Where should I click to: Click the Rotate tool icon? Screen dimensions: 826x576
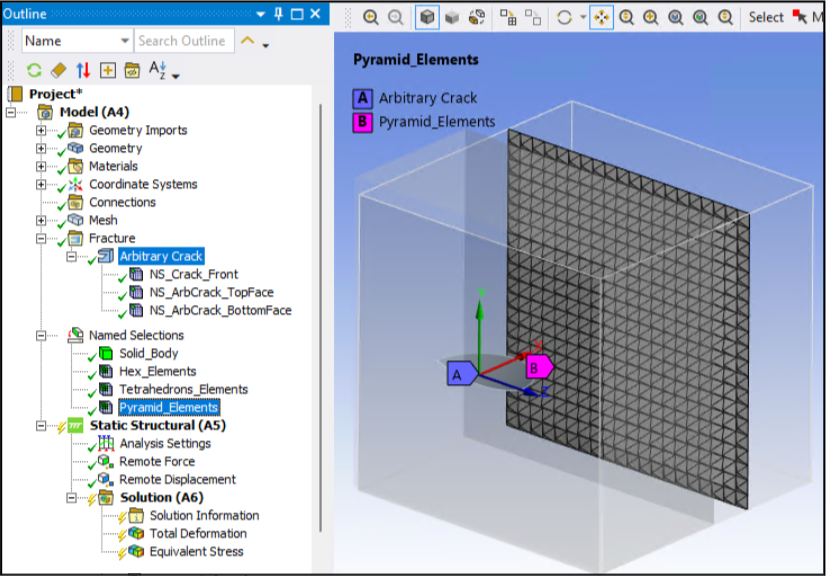click(x=565, y=17)
